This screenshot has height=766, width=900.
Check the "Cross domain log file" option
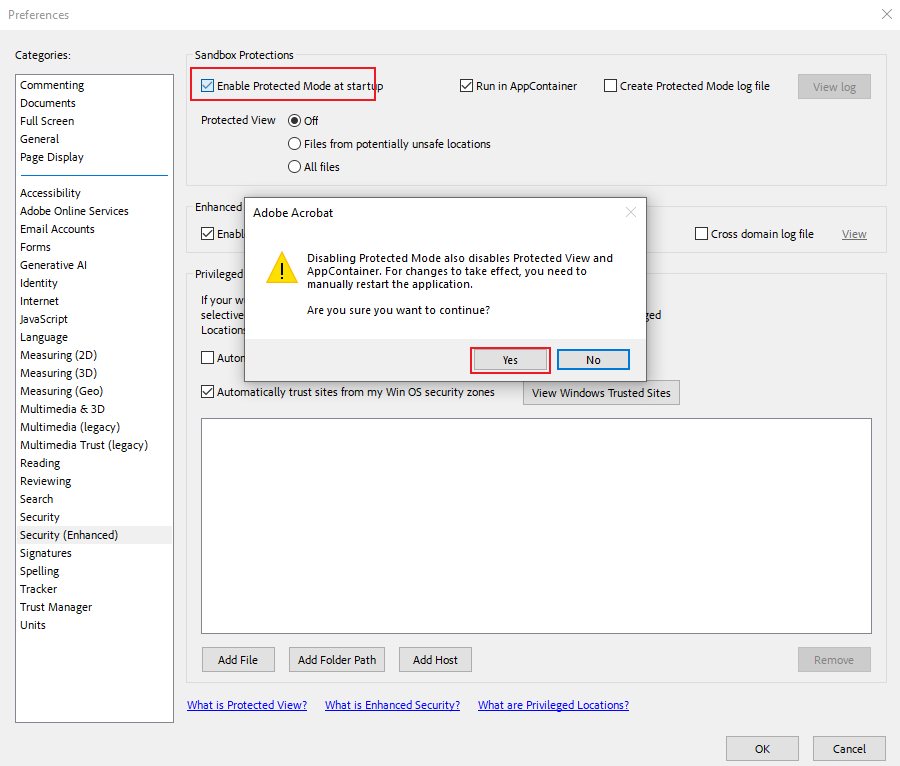tap(701, 233)
